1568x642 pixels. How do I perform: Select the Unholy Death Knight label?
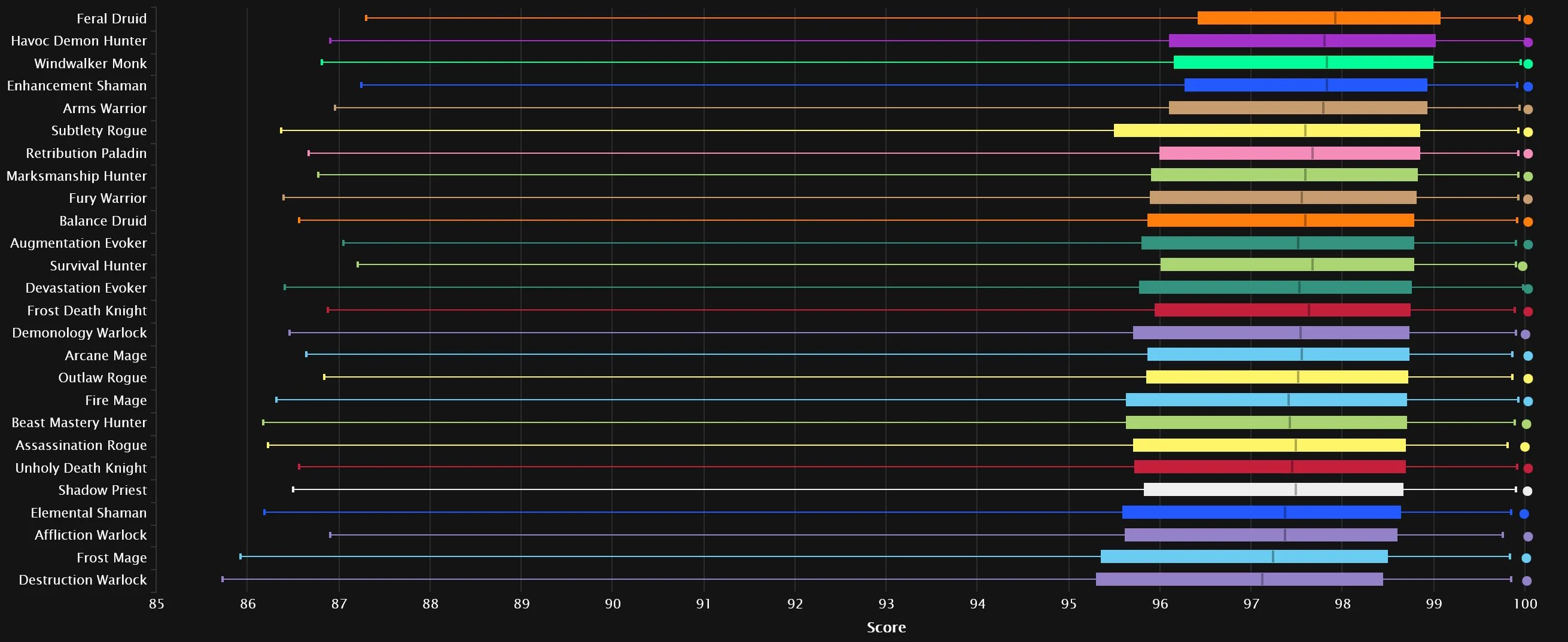(x=81, y=468)
